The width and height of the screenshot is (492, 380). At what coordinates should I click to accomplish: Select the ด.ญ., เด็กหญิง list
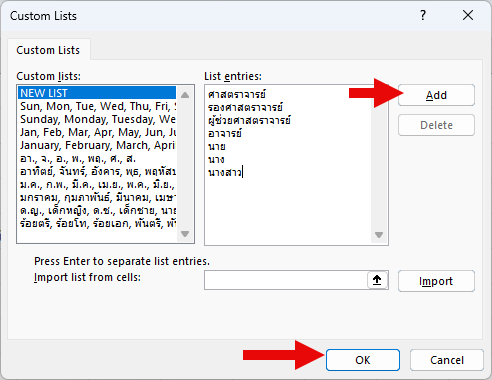click(x=97, y=210)
